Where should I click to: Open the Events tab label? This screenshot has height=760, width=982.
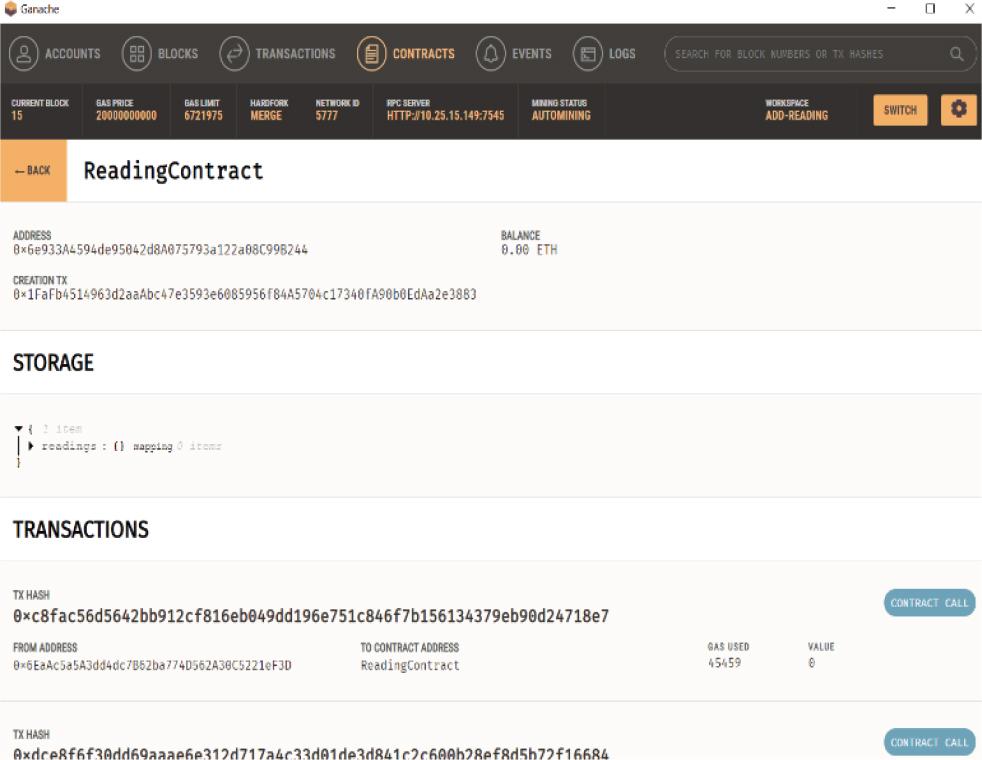531,54
